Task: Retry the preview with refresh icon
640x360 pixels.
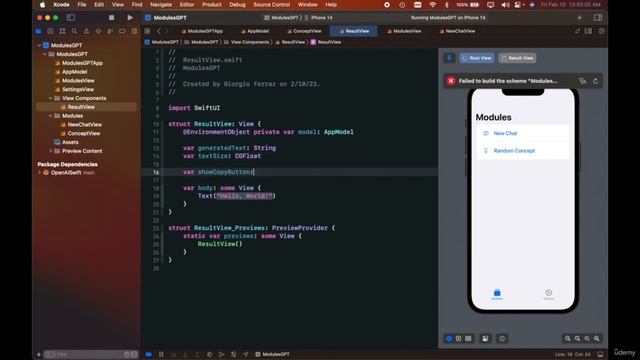Action: pyautogui.click(x=596, y=81)
